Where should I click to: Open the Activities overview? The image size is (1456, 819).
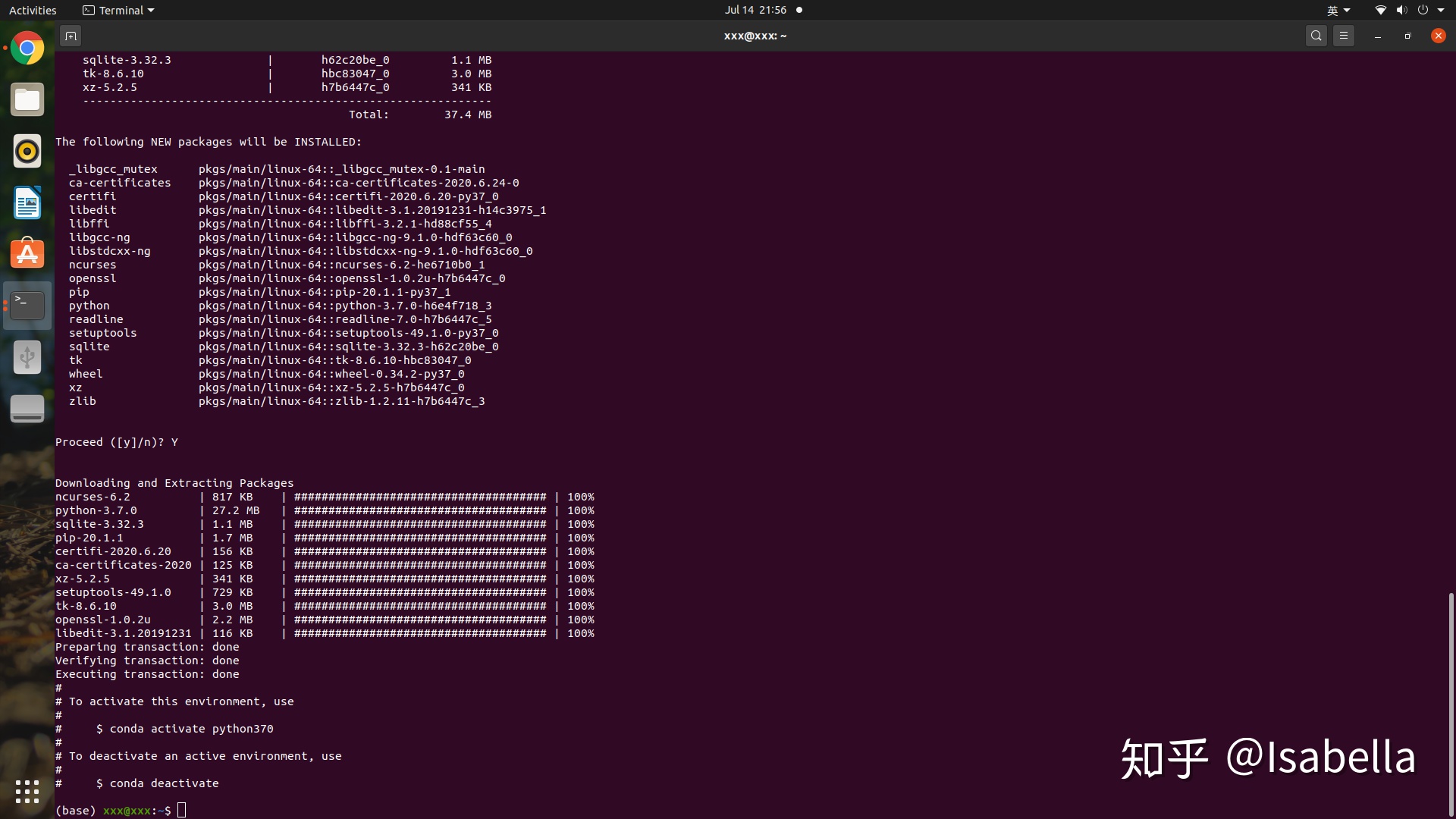[33, 11]
